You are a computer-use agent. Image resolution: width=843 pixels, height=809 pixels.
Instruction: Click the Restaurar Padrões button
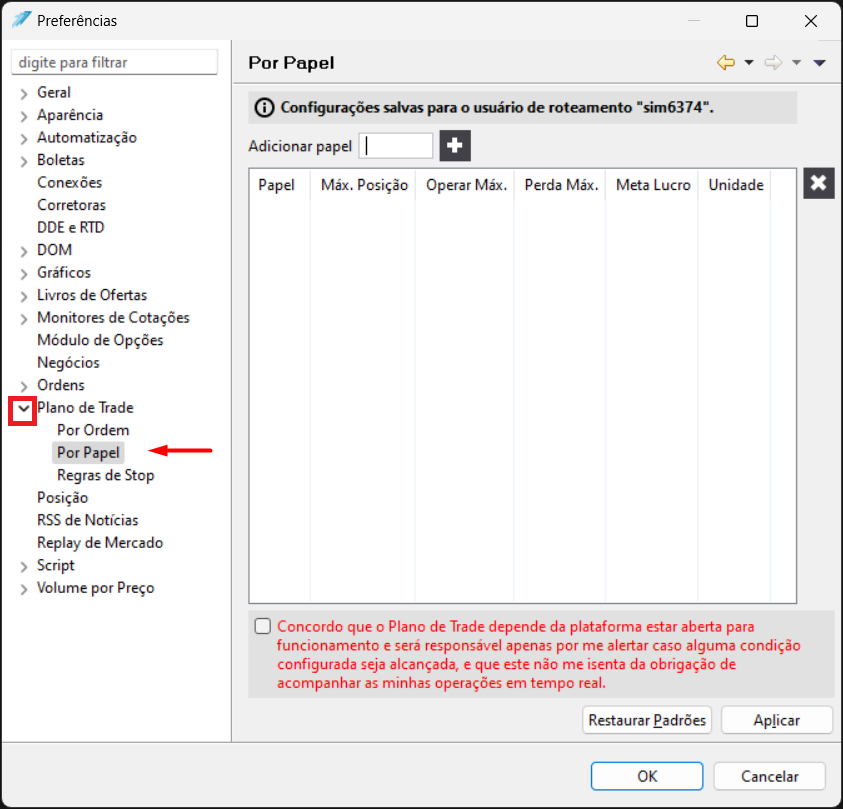point(647,720)
